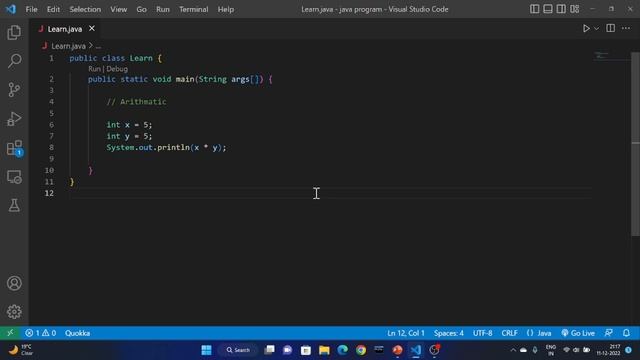Open the Source Control view
This screenshot has height=360, width=640.
(14, 89)
